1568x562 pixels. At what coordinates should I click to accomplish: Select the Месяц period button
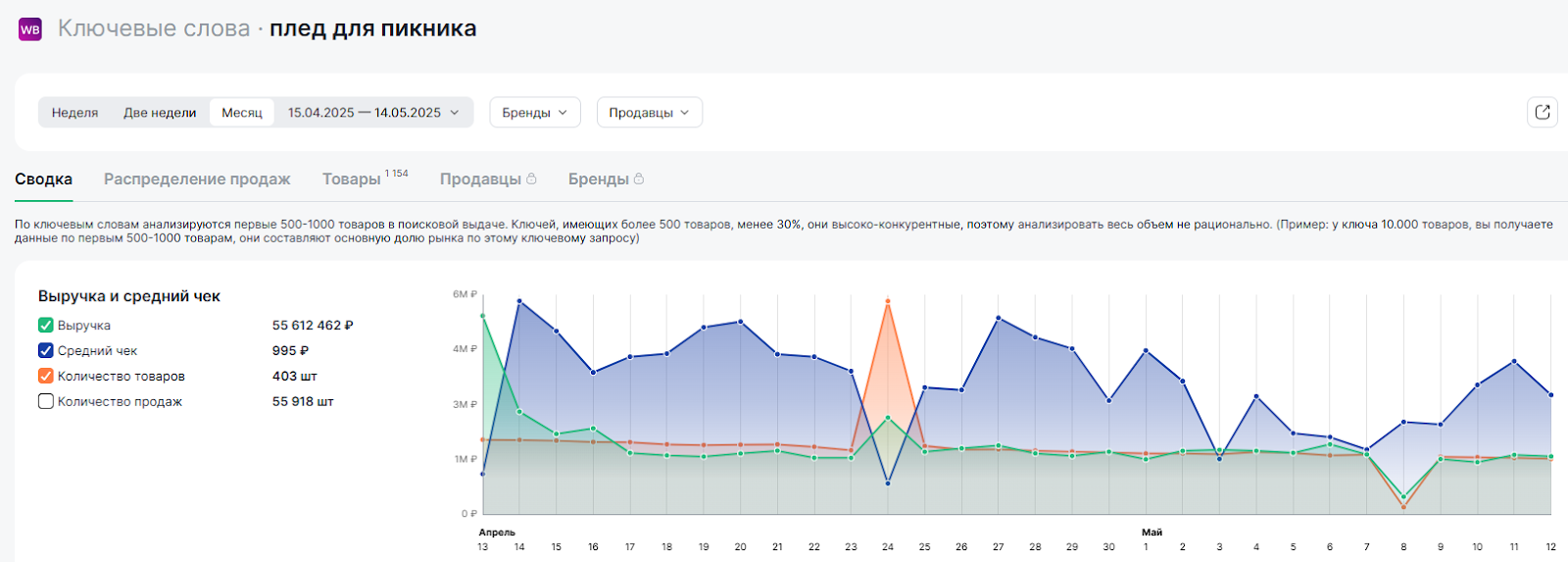(x=242, y=113)
